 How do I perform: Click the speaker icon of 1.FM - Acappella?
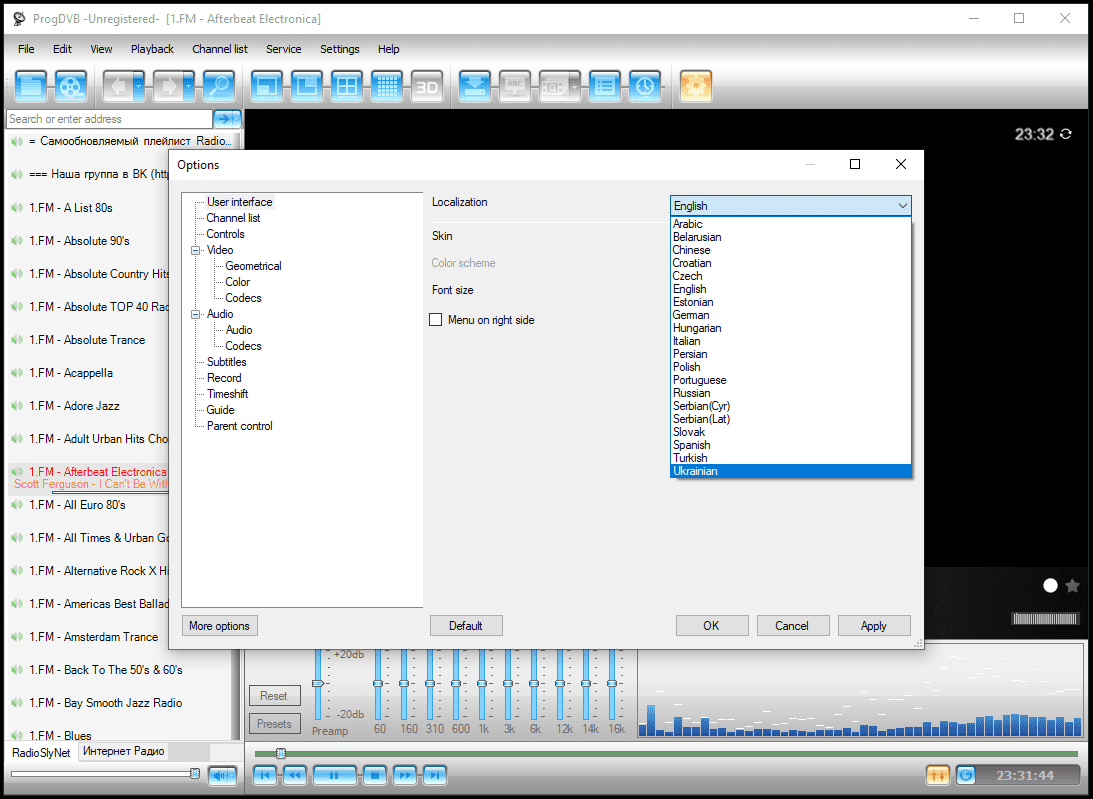(17, 373)
